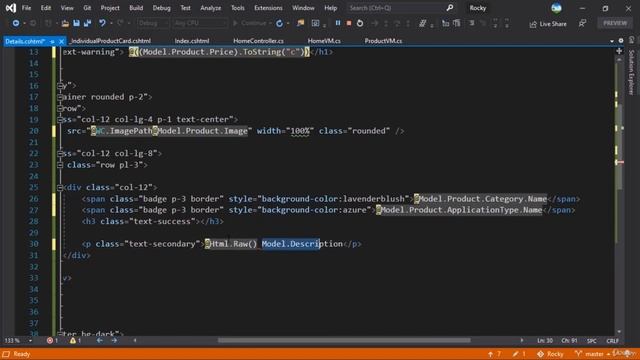This screenshot has height=360, width=640.
Task: Click the Hot Reload refresh icon
Action: click(279, 23)
